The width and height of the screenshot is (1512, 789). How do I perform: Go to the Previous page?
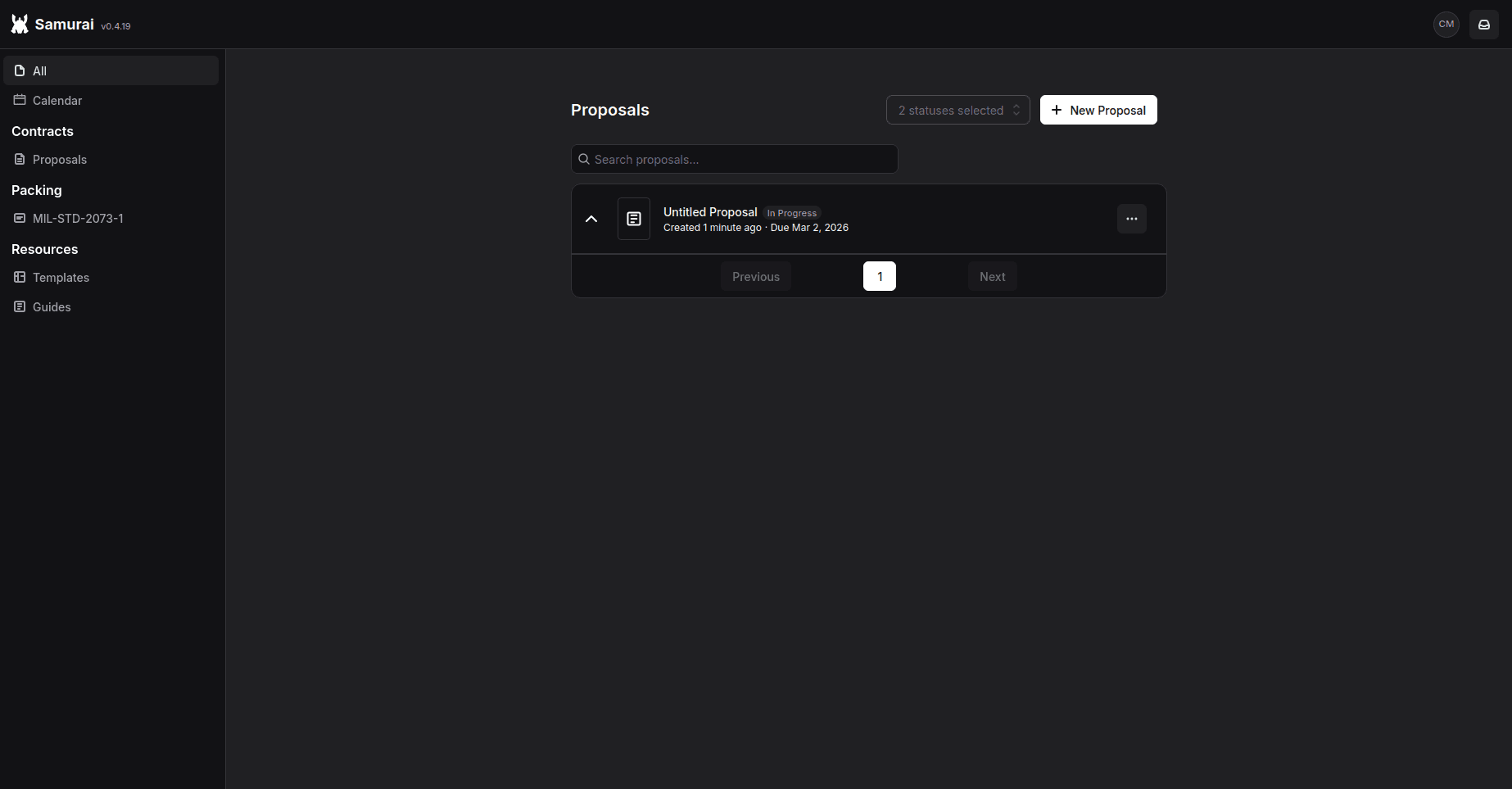click(x=755, y=277)
